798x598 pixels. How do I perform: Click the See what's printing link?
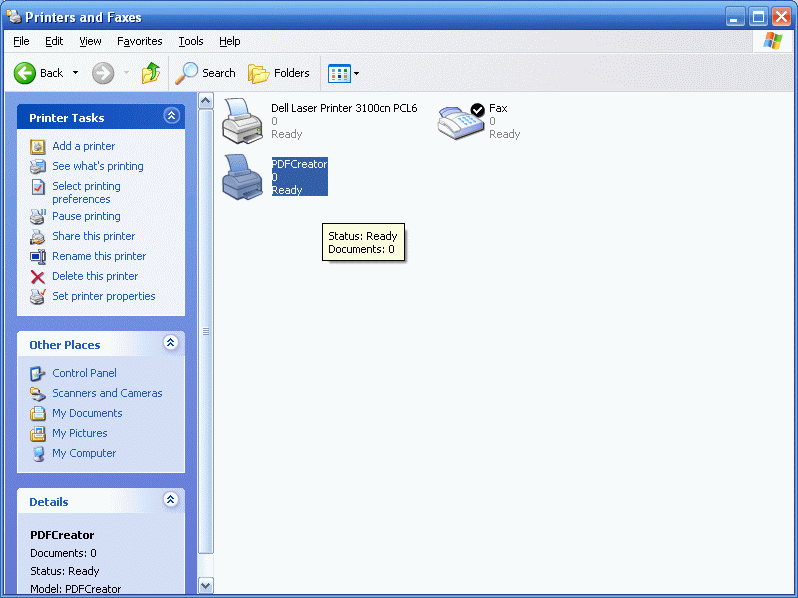[x=98, y=166]
